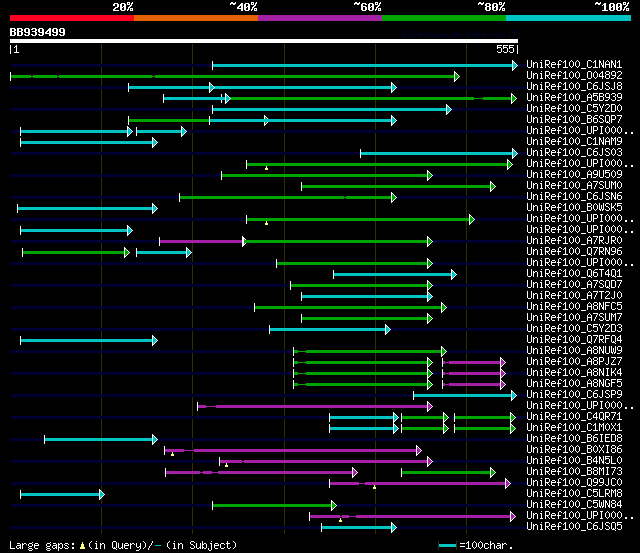Click the cyan alignment bar in C1NAN1 row
This screenshot has width=640, height=553.
[365, 65]
